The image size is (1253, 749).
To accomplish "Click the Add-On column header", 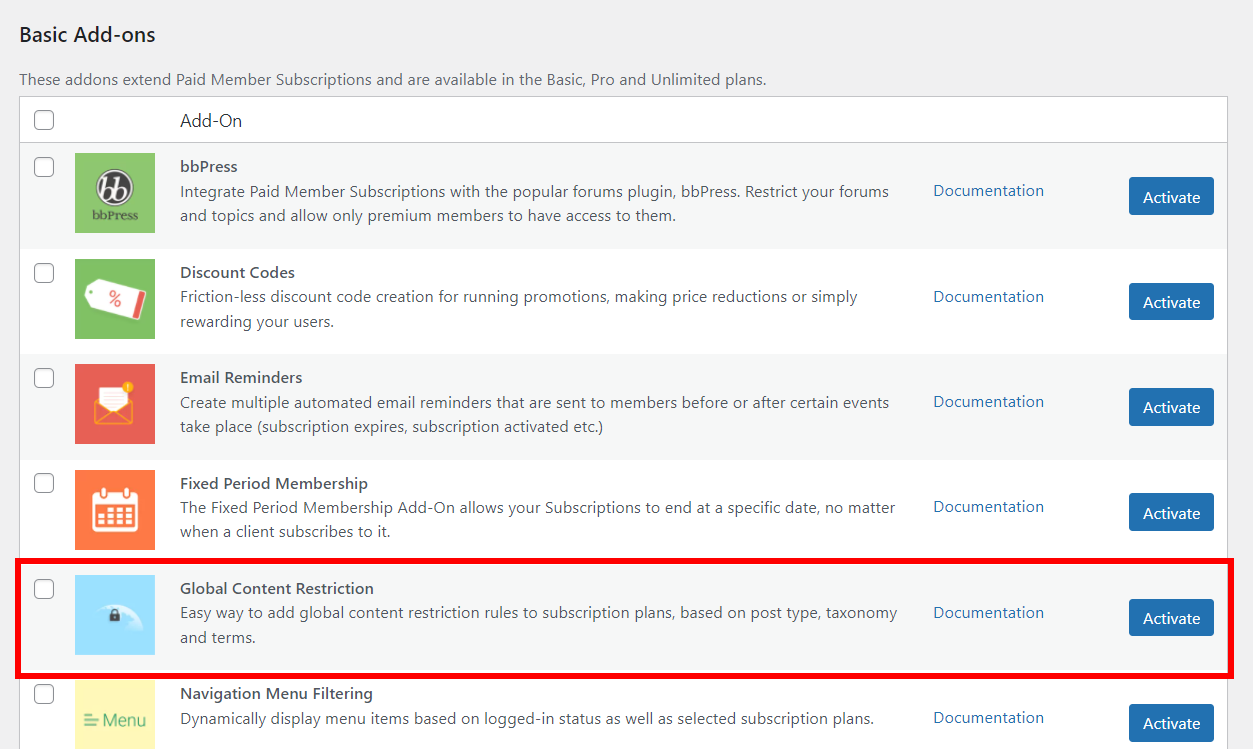I will 211,121.
